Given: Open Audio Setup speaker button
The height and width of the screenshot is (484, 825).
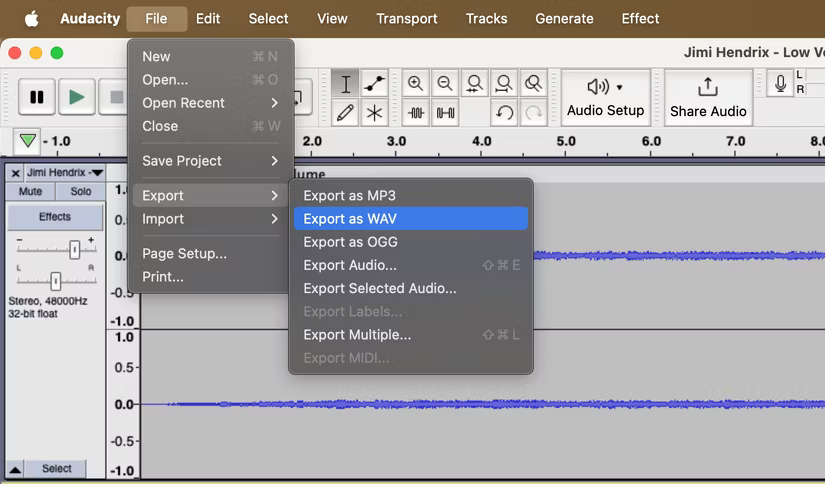Looking at the screenshot, I should pos(606,97).
